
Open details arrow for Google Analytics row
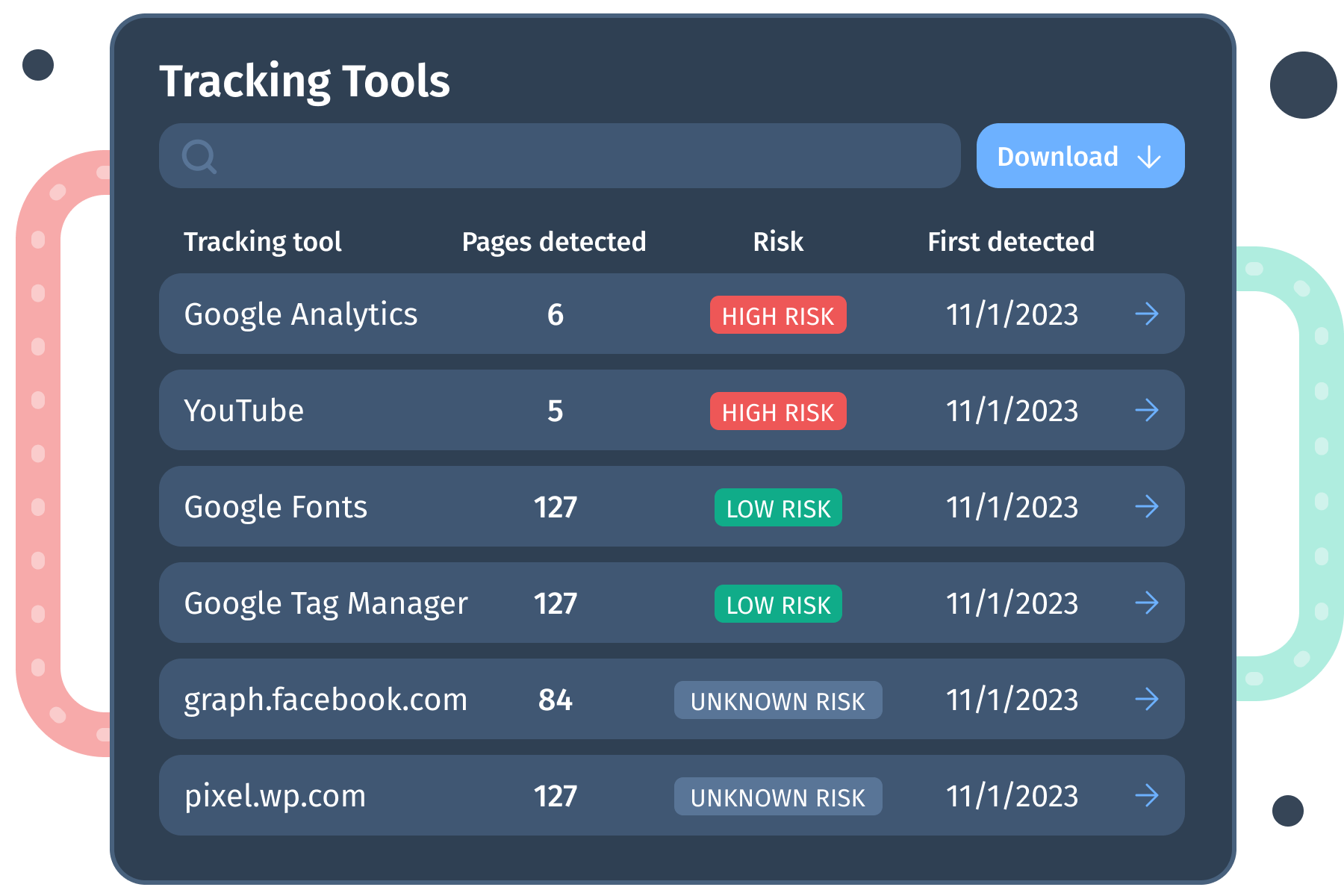point(1148,314)
